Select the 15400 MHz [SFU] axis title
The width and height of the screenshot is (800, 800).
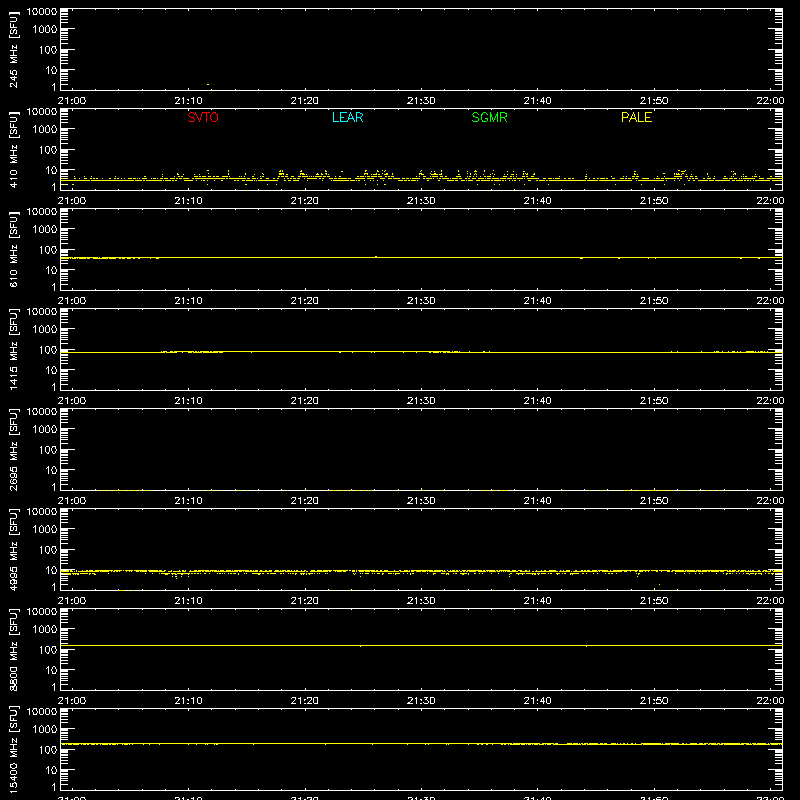(x=14, y=750)
